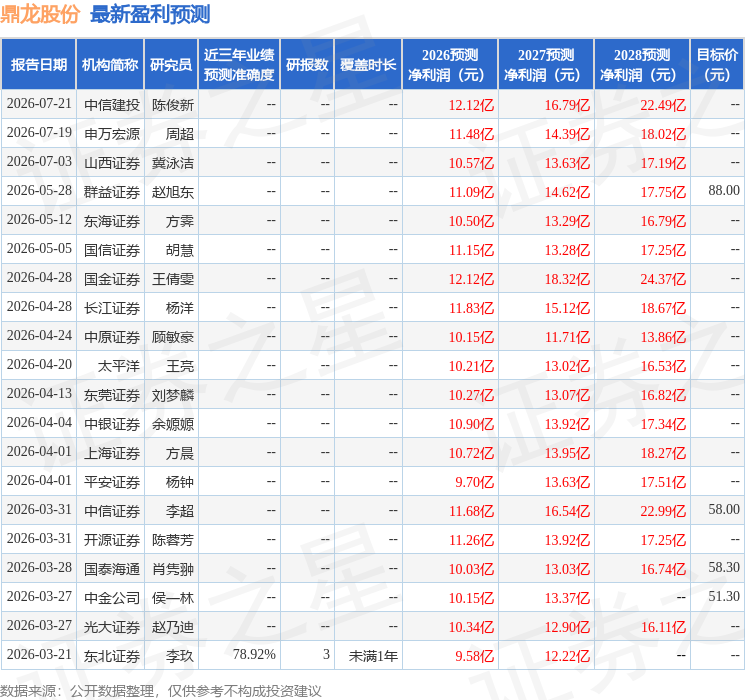The image size is (745, 700).
Task: Open the 中金公司 institution entry
Action: [x=112, y=598]
